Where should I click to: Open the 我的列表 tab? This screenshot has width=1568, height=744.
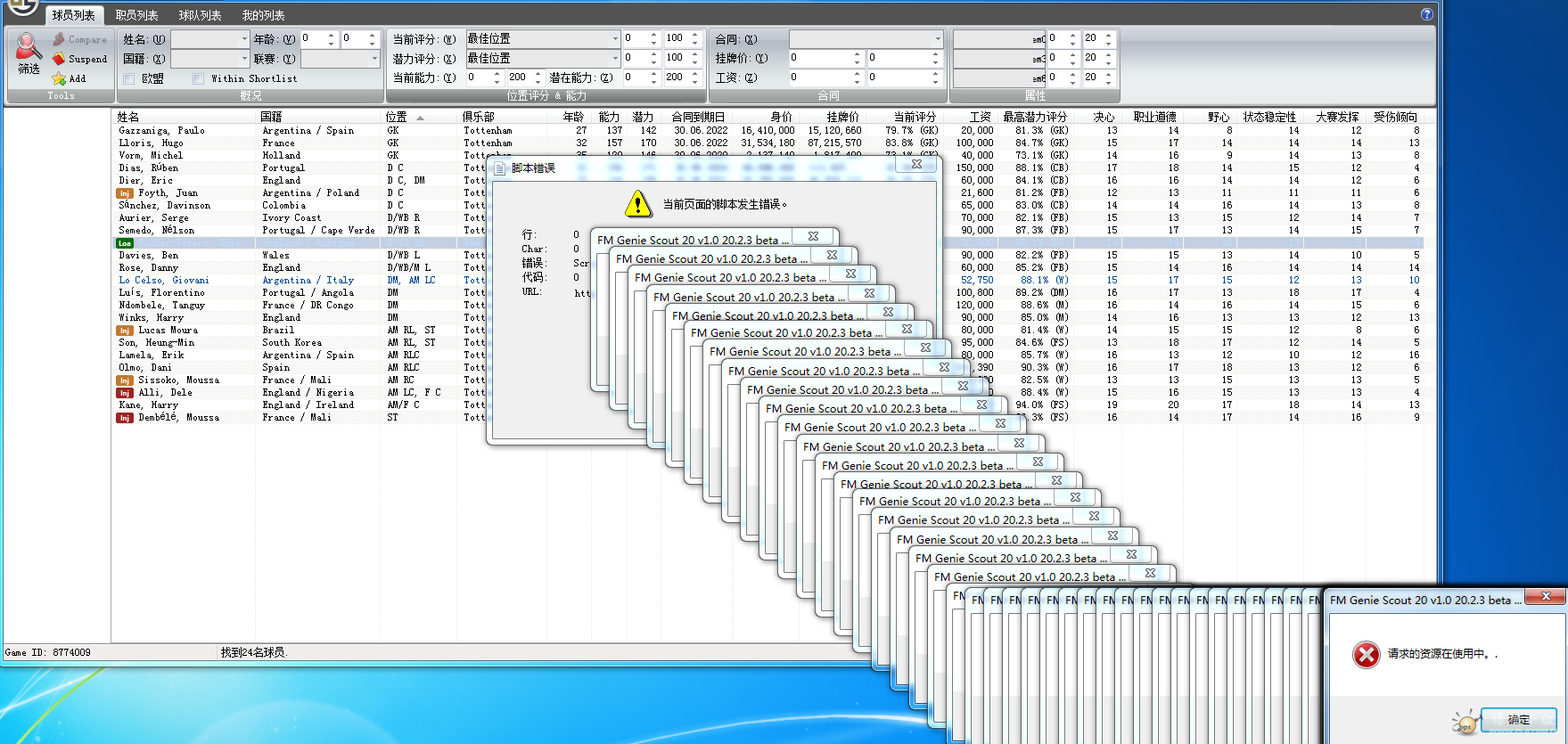[263, 15]
